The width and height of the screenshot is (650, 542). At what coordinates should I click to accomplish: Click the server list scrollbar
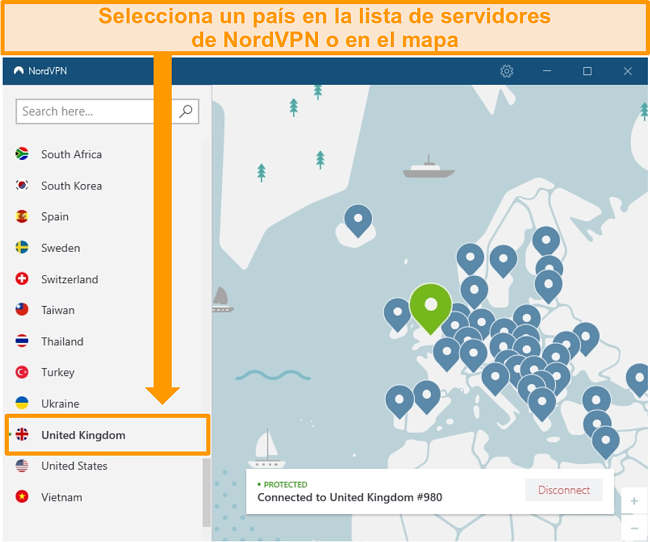tap(206, 492)
